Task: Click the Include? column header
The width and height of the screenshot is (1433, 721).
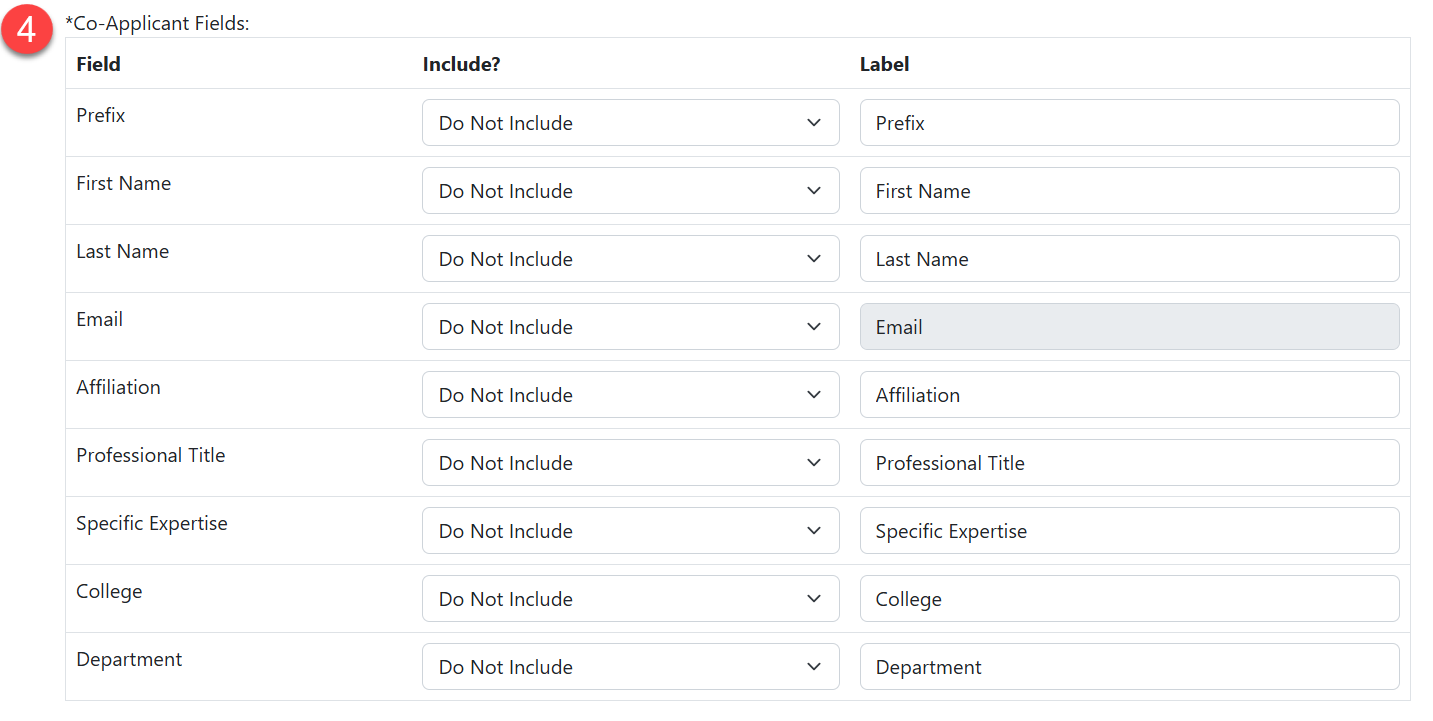Action: 461,64
